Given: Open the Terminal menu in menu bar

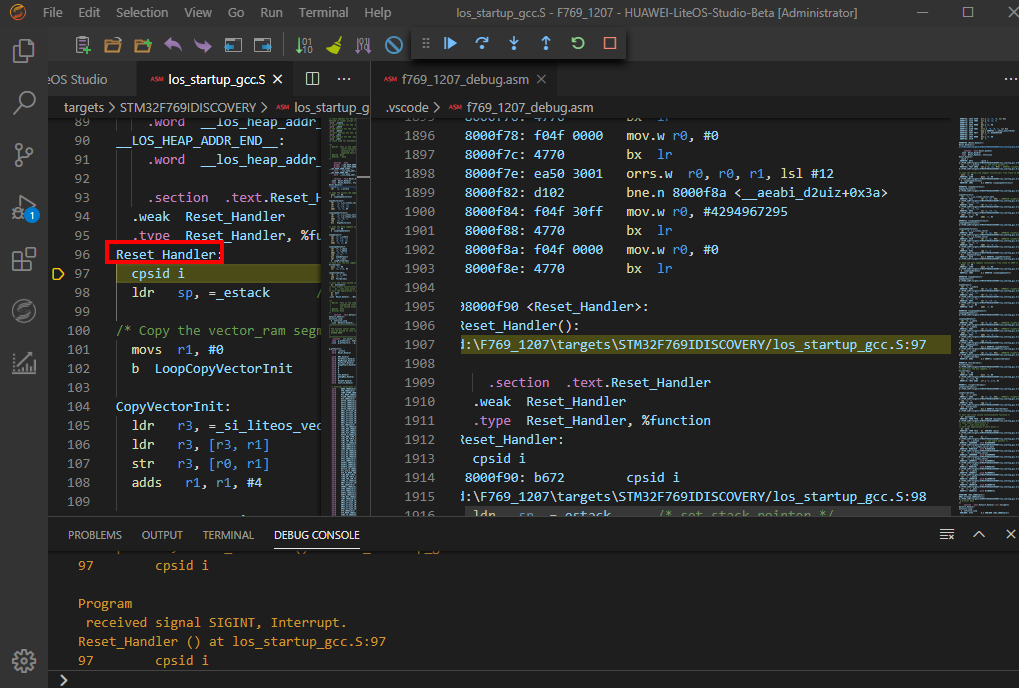Looking at the screenshot, I should [323, 13].
